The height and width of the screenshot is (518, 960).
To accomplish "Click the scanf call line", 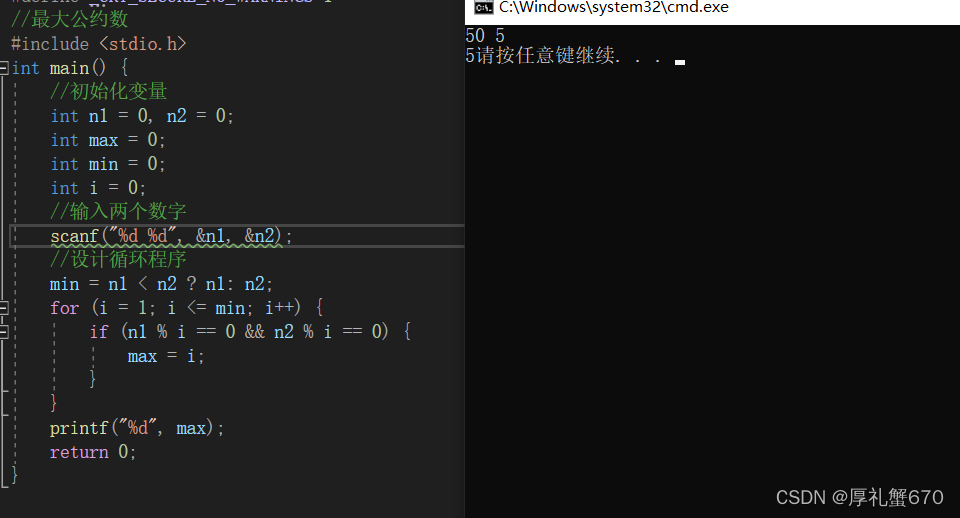I will pyautogui.click(x=171, y=236).
